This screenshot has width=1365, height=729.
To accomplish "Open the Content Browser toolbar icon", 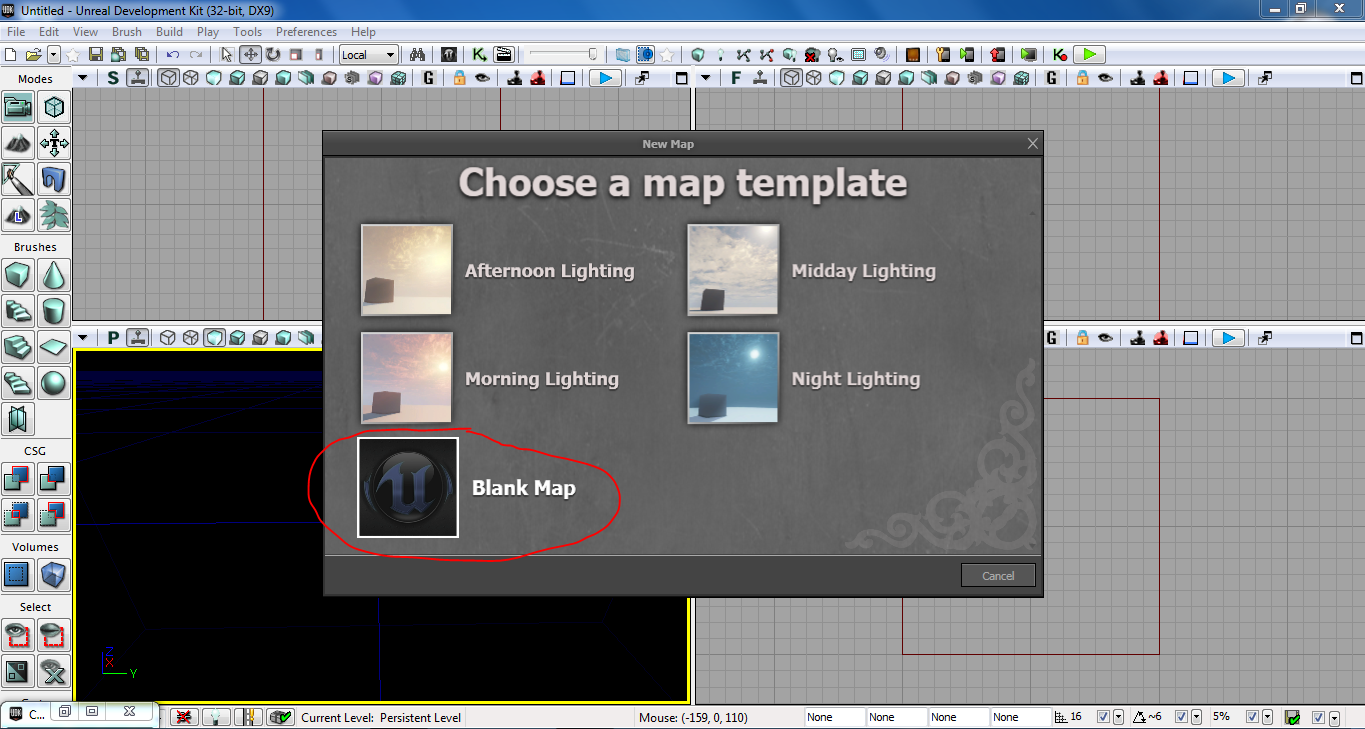I will (449, 55).
